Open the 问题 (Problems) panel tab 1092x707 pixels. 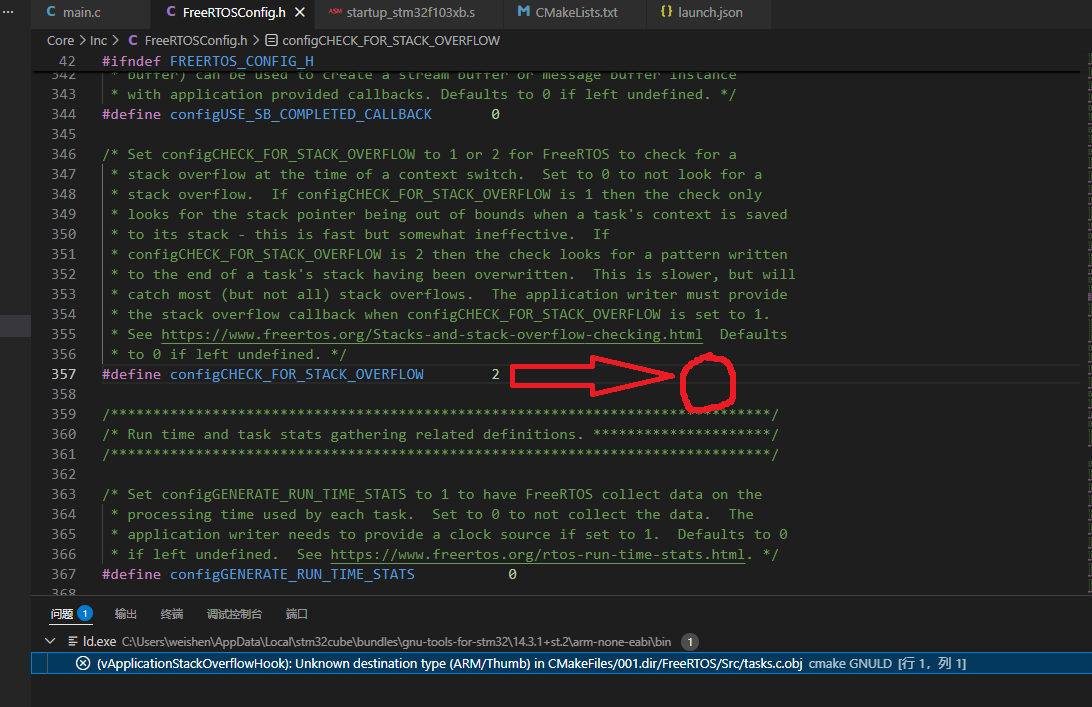click(x=61, y=614)
